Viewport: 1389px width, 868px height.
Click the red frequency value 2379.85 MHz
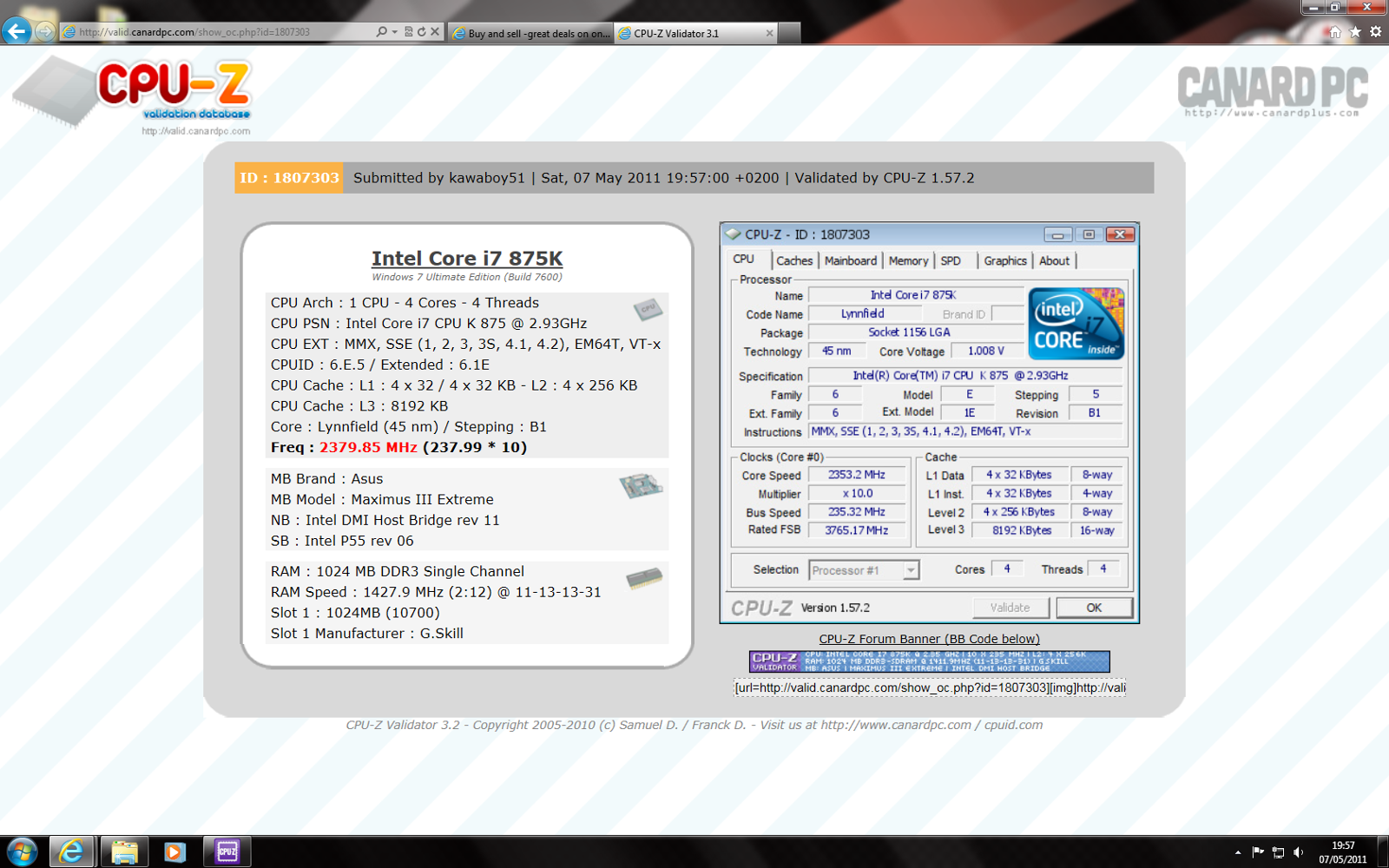pyautogui.click(x=368, y=448)
